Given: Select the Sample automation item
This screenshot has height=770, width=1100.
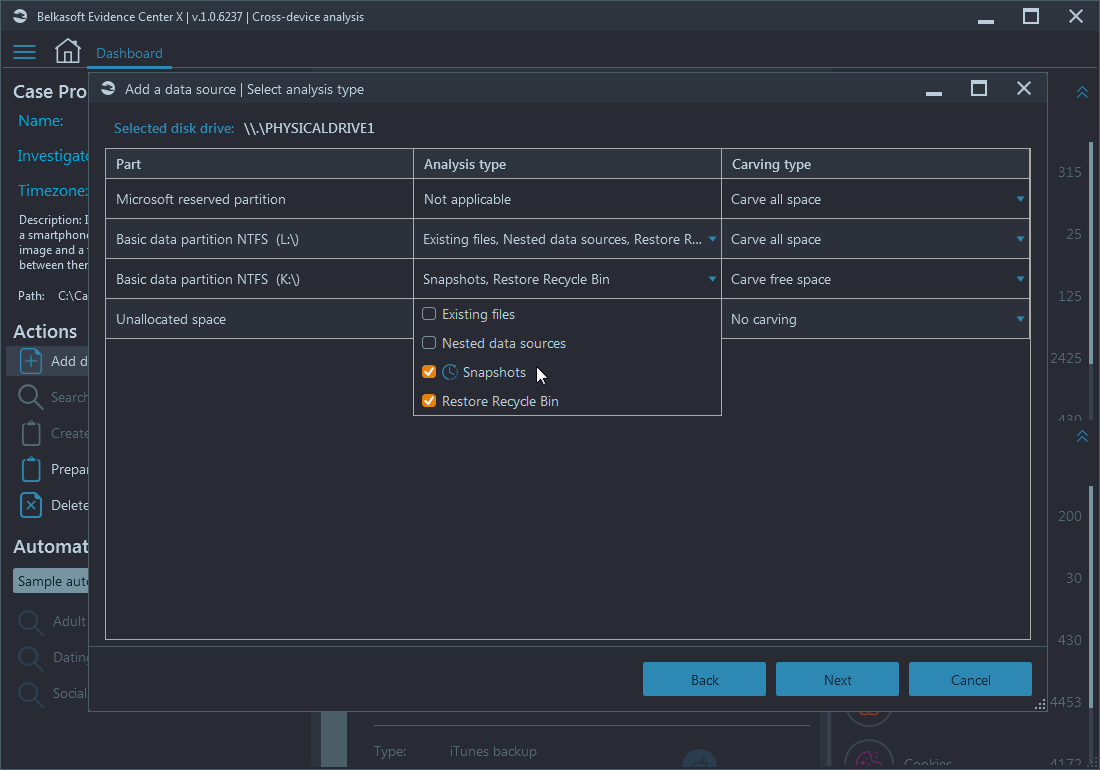Looking at the screenshot, I should pos(51,581).
